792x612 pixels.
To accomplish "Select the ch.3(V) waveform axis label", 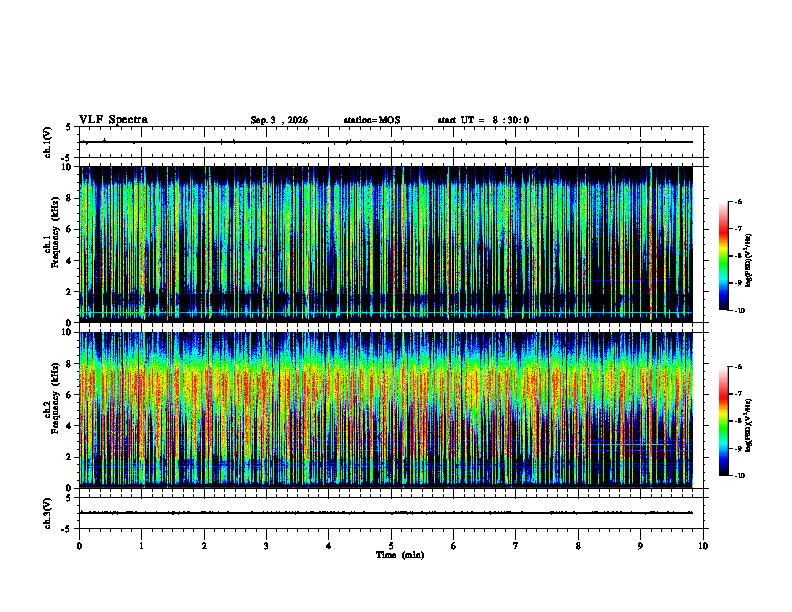I will 48,513.
